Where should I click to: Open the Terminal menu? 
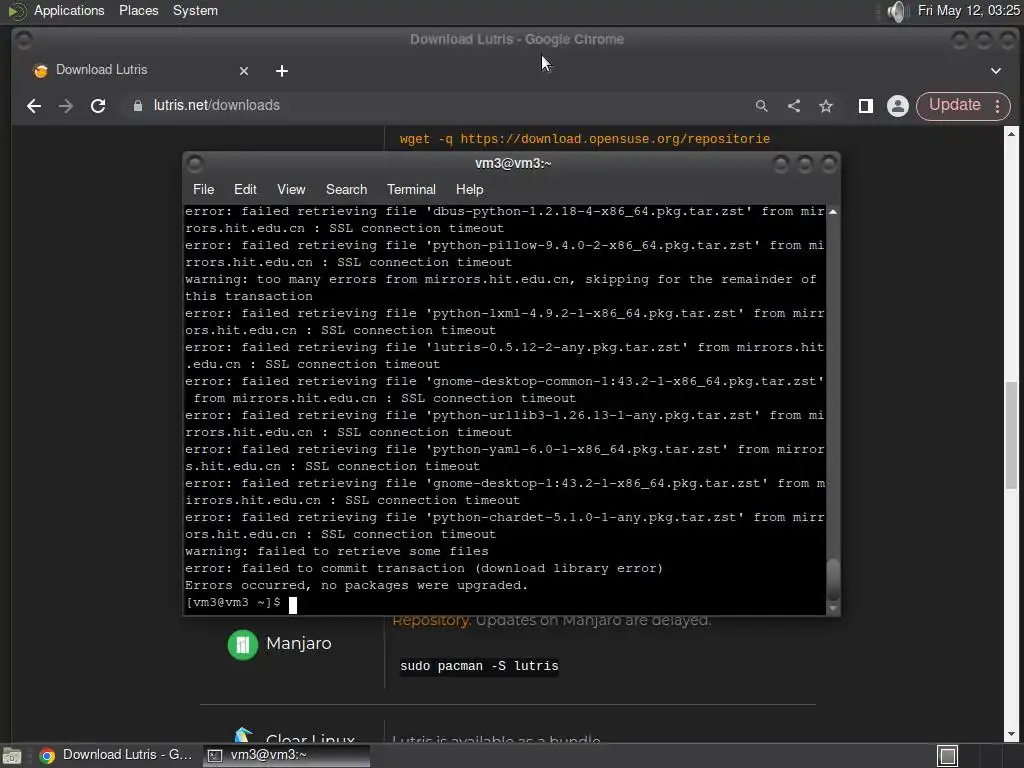coord(411,189)
